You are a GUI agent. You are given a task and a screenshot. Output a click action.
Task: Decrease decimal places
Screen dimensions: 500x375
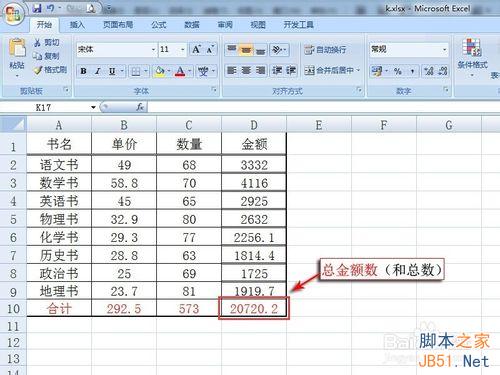442,71
